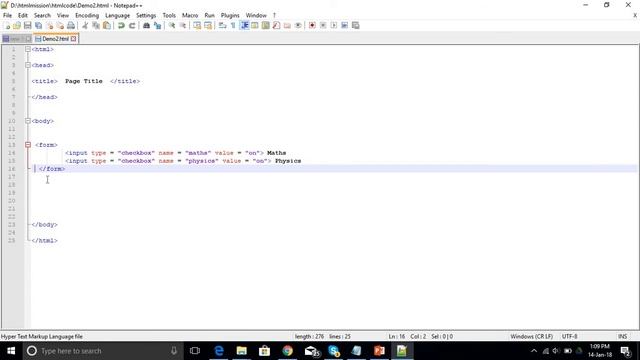The height and width of the screenshot is (360, 640).
Task: Open the Run menu
Action: (210, 15)
